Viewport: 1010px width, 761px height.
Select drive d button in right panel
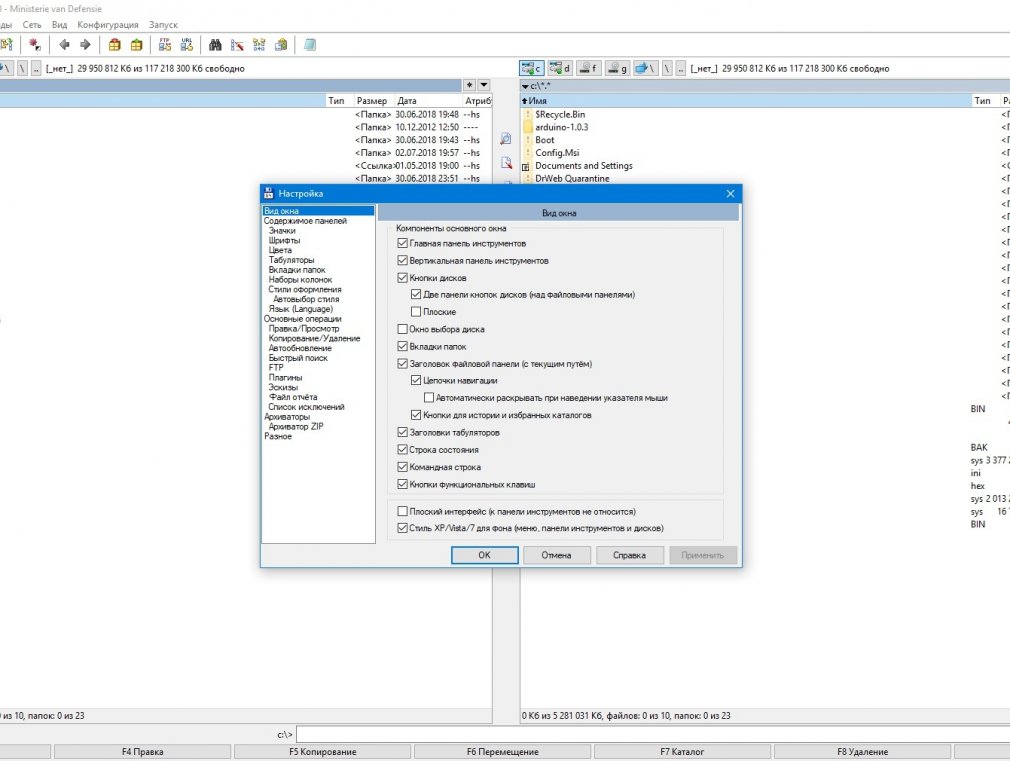coord(560,68)
